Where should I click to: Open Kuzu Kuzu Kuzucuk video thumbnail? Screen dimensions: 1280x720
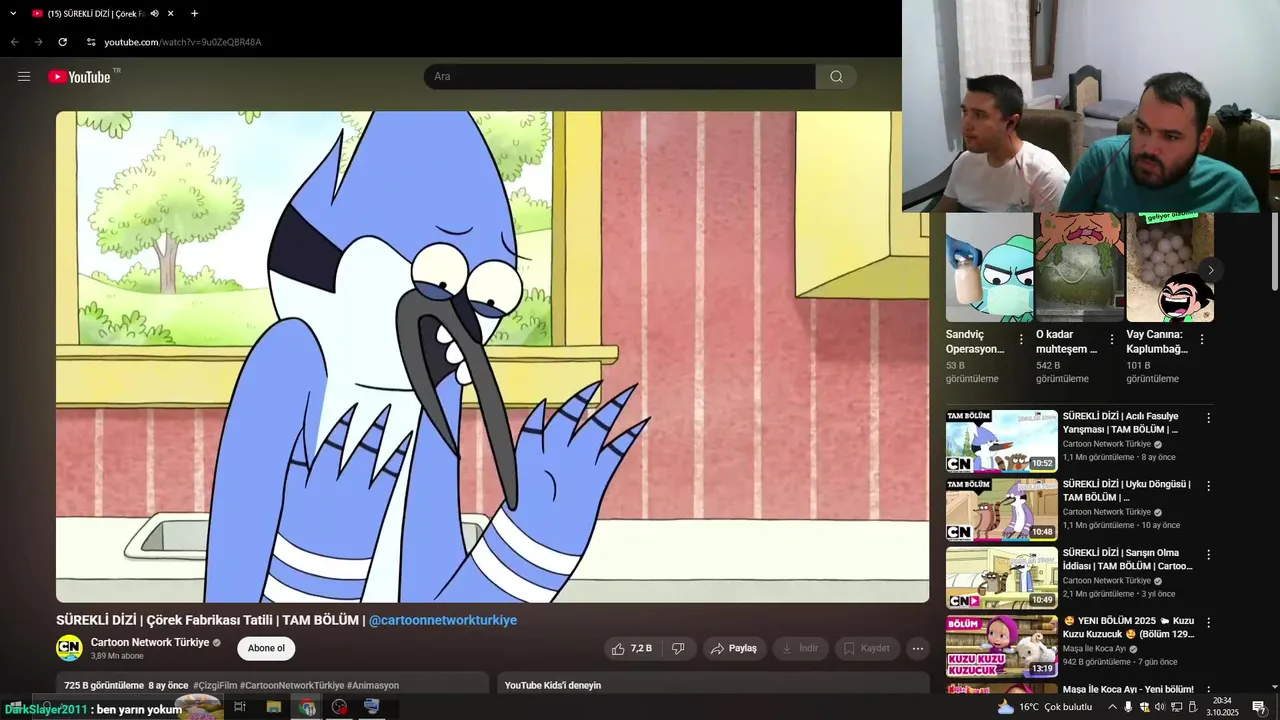coord(1001,646)
